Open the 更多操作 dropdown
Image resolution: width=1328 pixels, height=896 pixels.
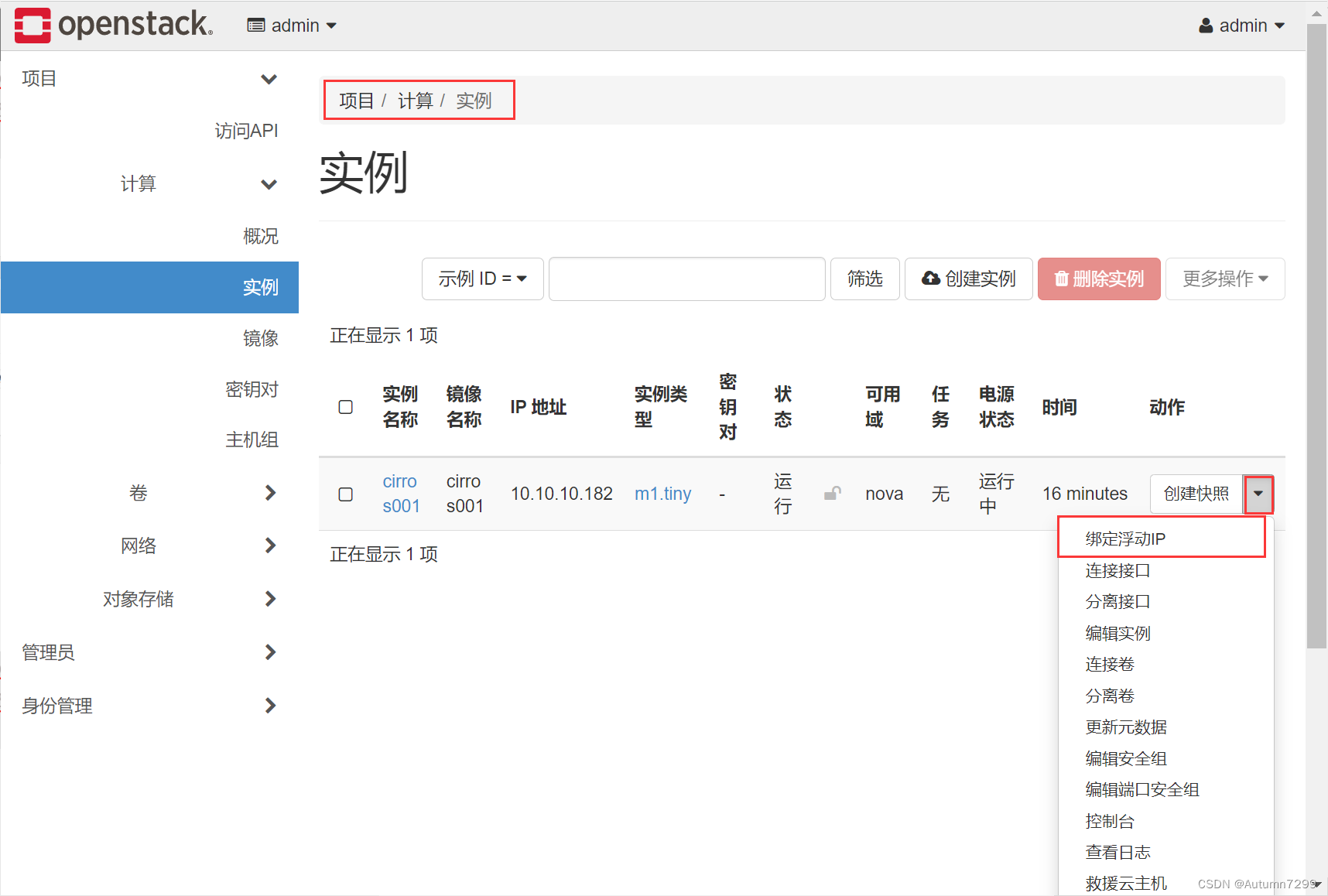[1225, 279]
